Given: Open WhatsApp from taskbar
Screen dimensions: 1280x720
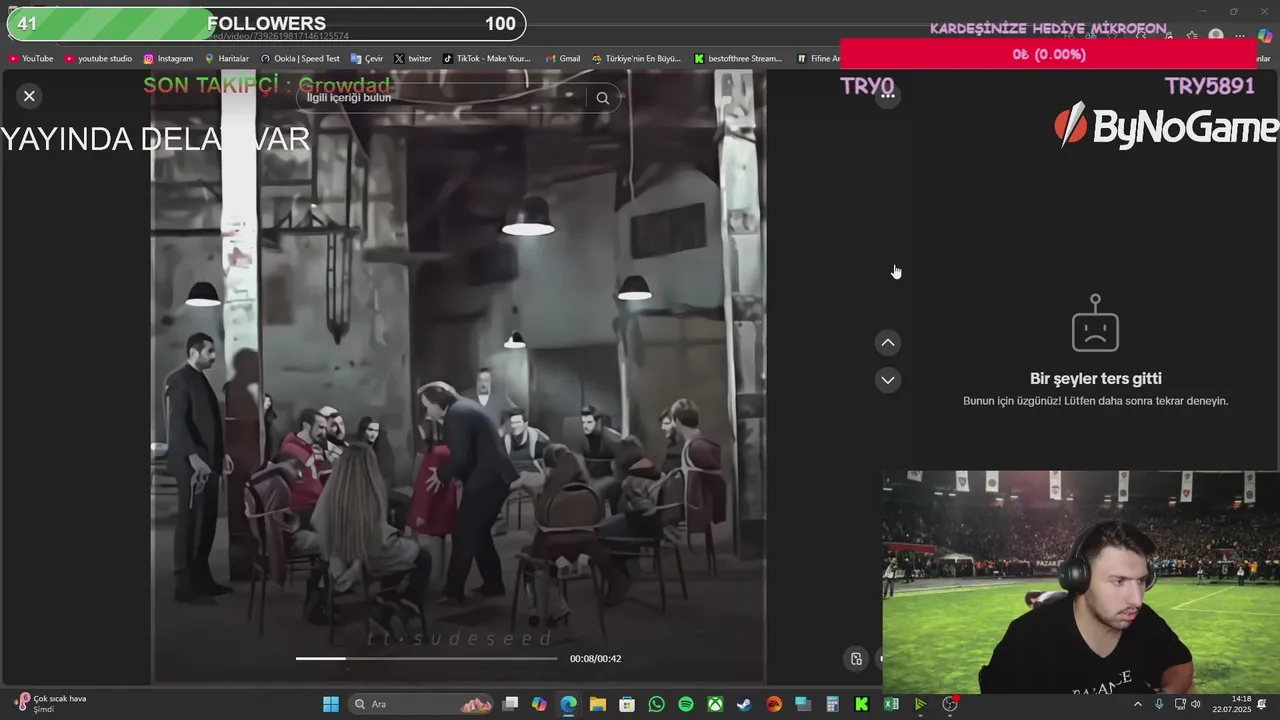Looking at the screenshot, I should 656,704.
